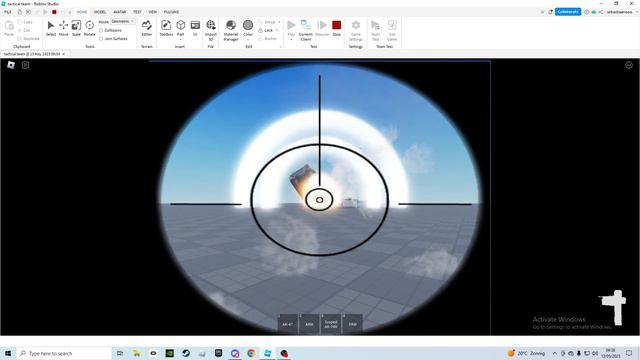Open the weather widget on the taskbar

(527, 353)
